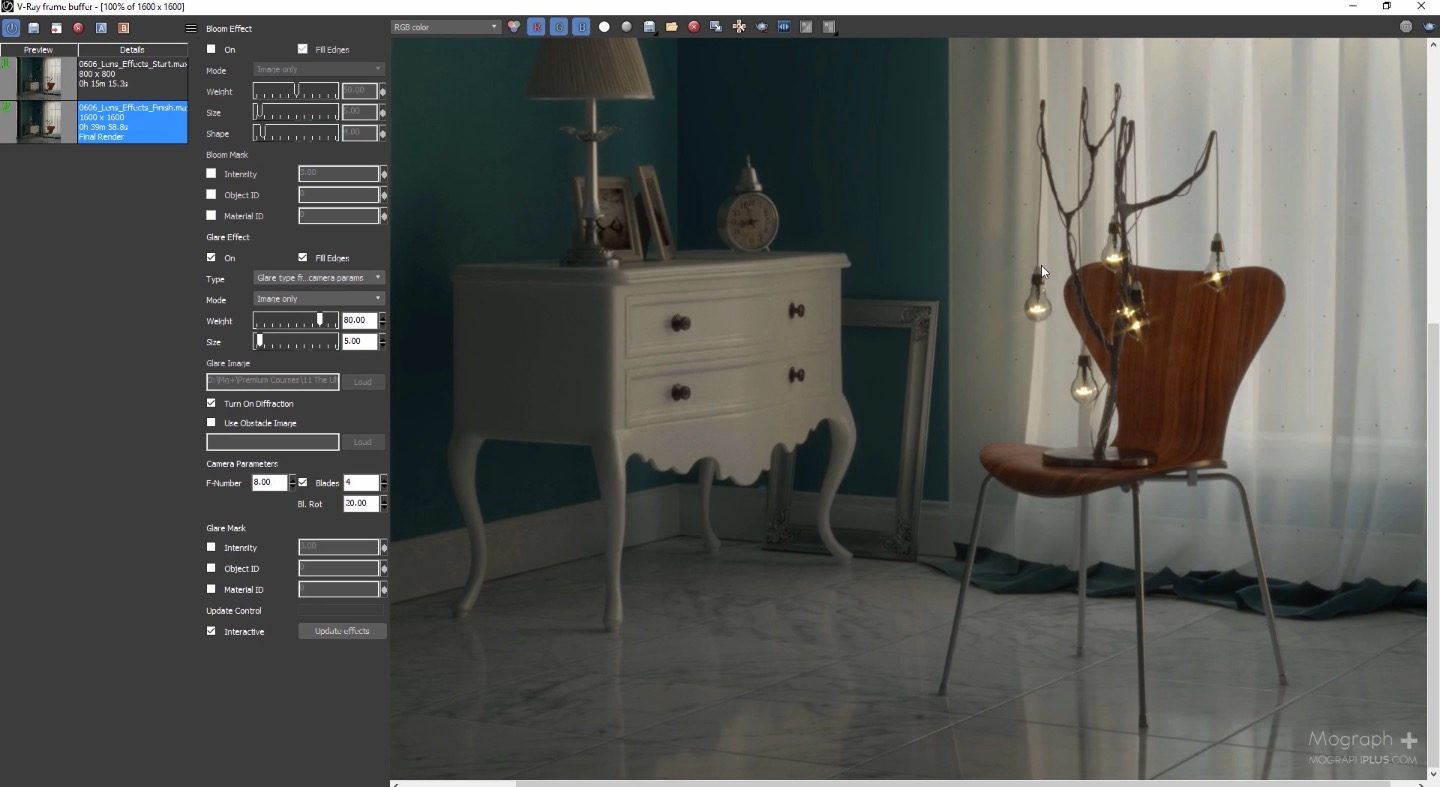Toggle the green channel display
Image resolution: width=1440 pixels, height=787 pixels.
[560, 27]
